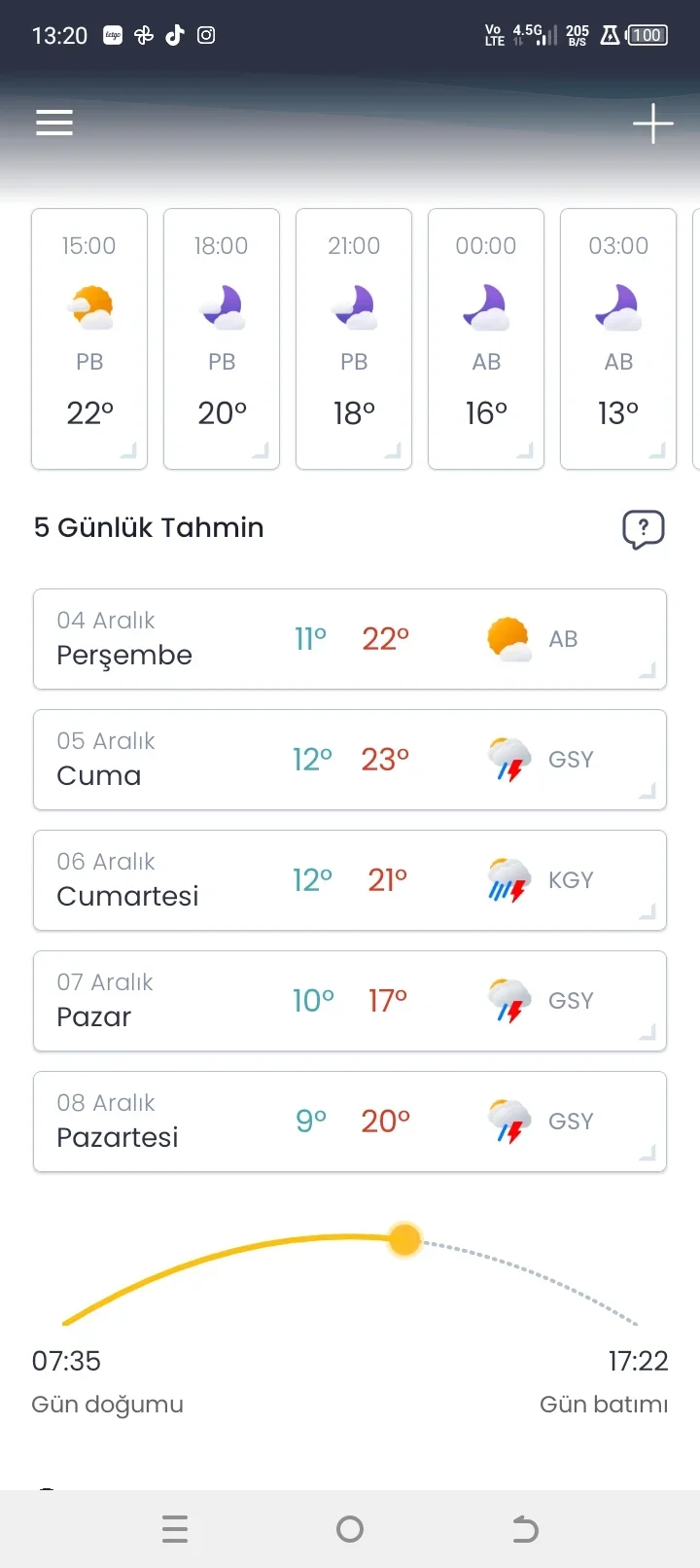Tap the partly sunny icon for Perşembe
Image resolution: width=700 pixels, height=1568 pixels.
point(508,639)
